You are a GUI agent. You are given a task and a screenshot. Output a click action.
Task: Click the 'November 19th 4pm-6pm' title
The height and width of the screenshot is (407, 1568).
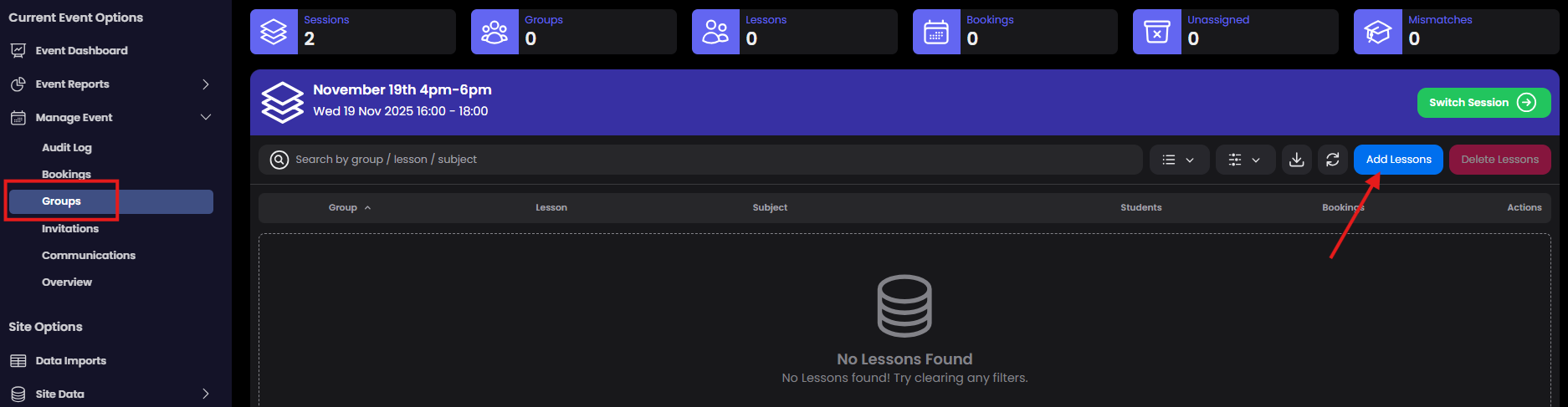(x=402, y=89)
